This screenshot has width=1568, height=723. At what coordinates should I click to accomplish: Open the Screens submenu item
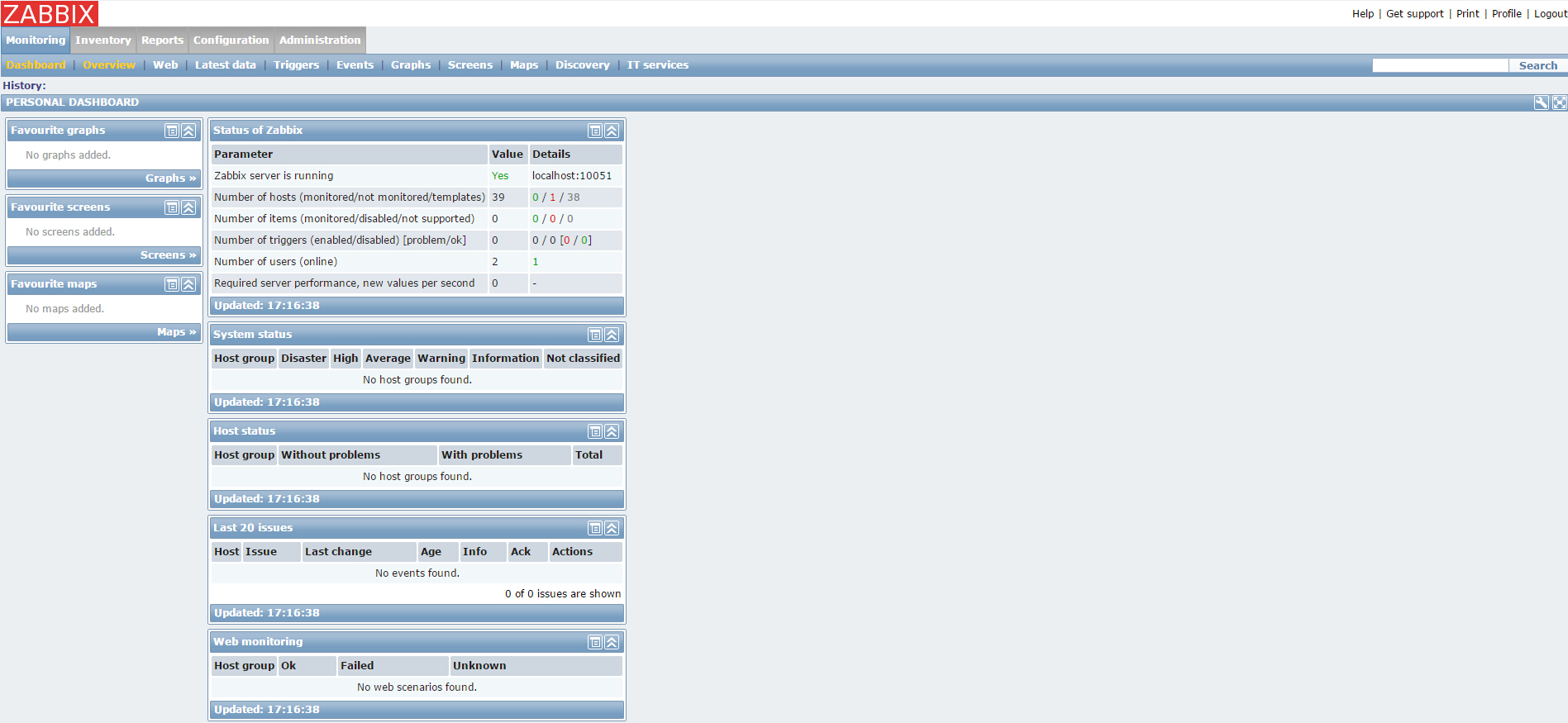click(x=470, y=65)
